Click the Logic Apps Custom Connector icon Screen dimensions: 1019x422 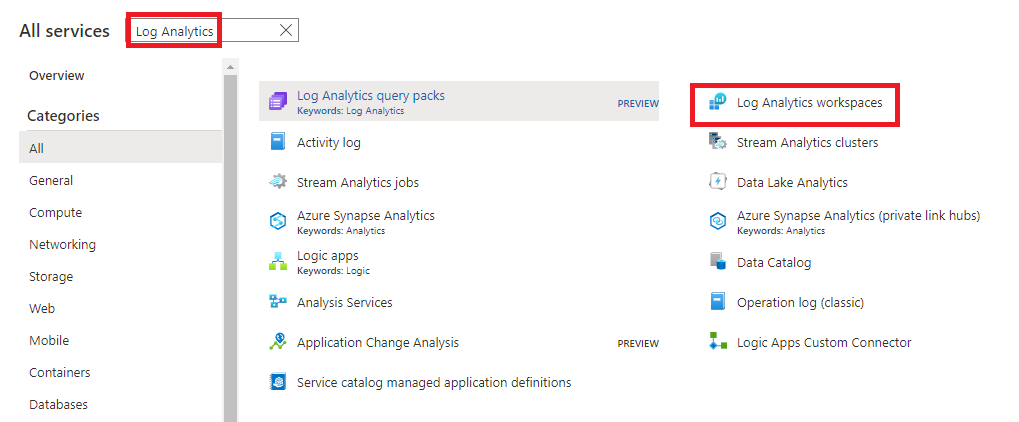tap(717, 342)
